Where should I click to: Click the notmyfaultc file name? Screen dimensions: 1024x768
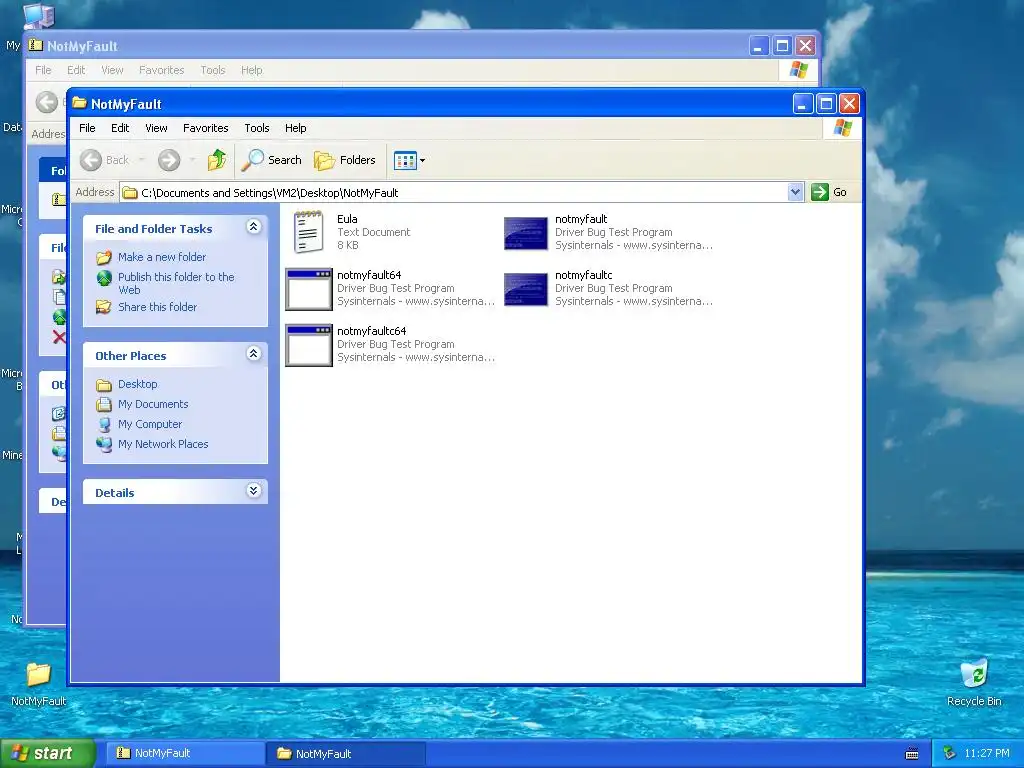pyautogui.click(x=584, y=275)
